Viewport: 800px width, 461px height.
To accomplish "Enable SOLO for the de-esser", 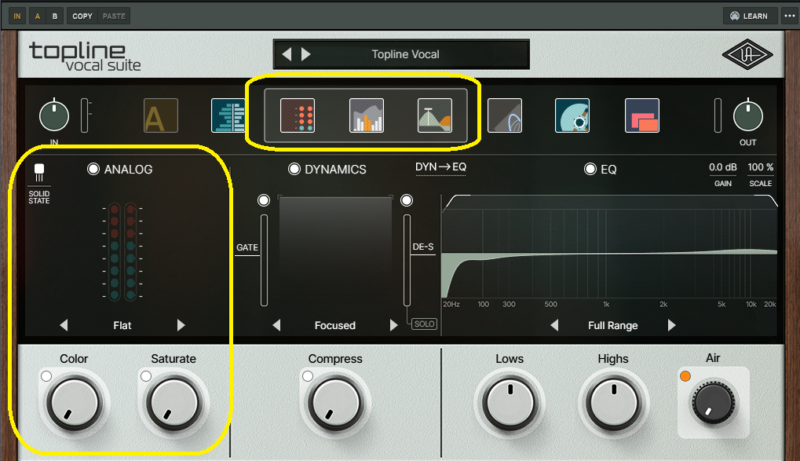I will (423, 325).
